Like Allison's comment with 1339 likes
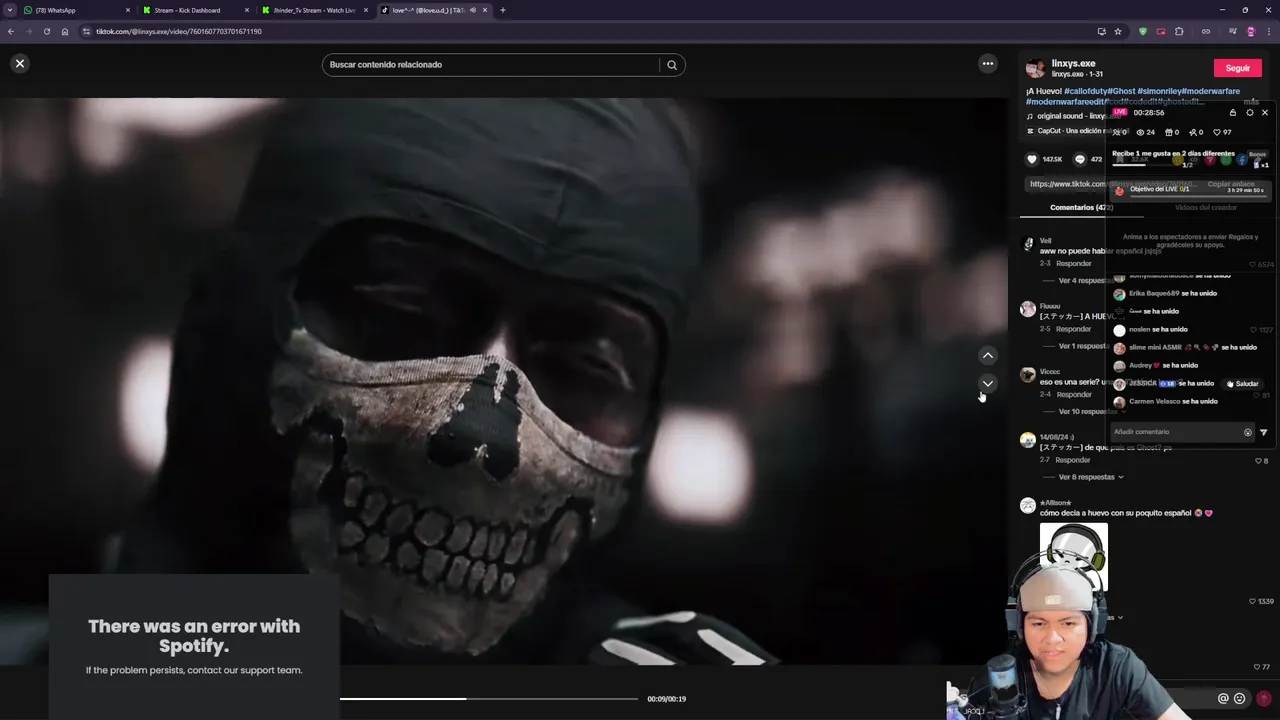This screenshot has height=720, width=1280. 1252,602
